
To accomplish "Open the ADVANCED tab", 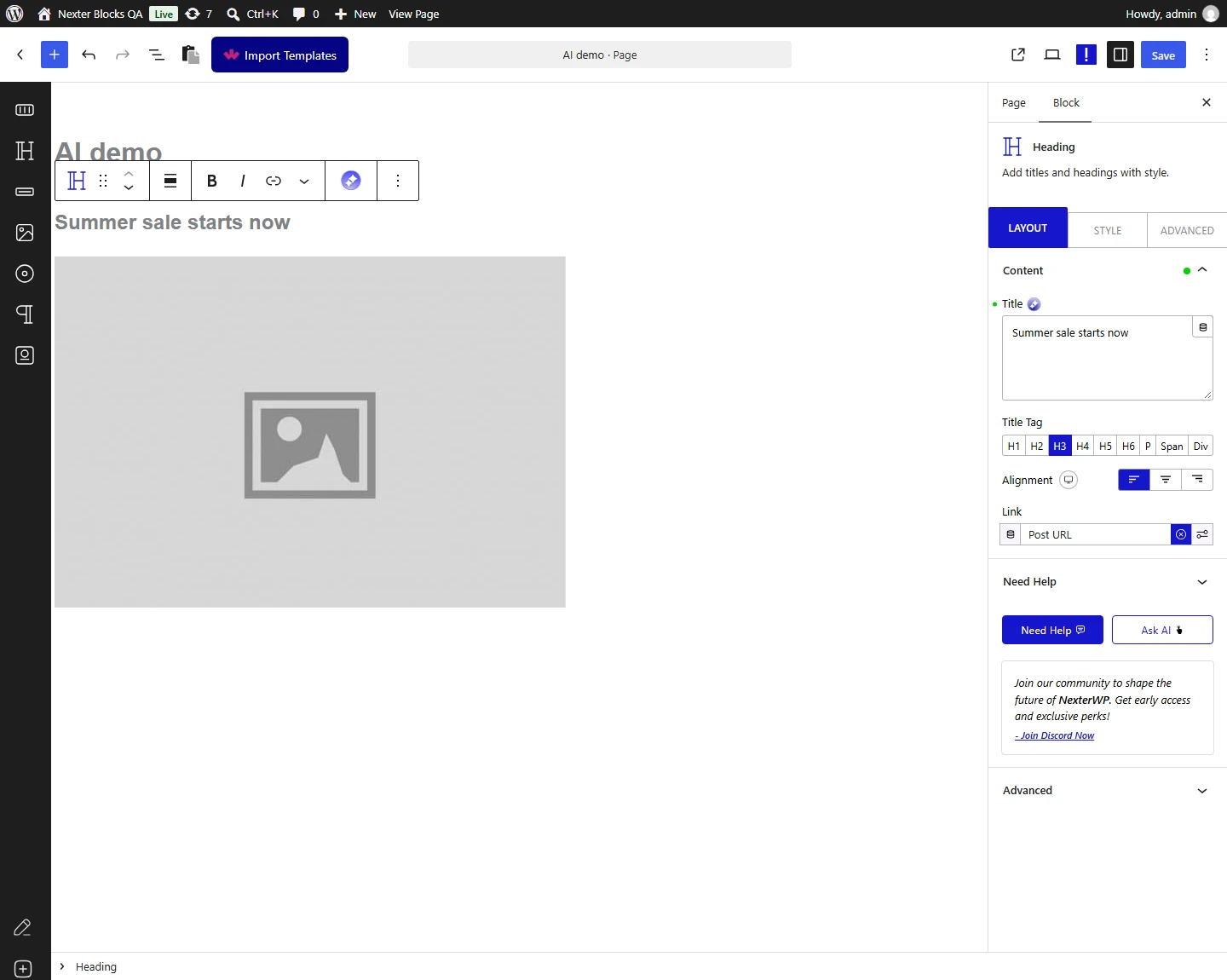I will (x=1187, y=230).
